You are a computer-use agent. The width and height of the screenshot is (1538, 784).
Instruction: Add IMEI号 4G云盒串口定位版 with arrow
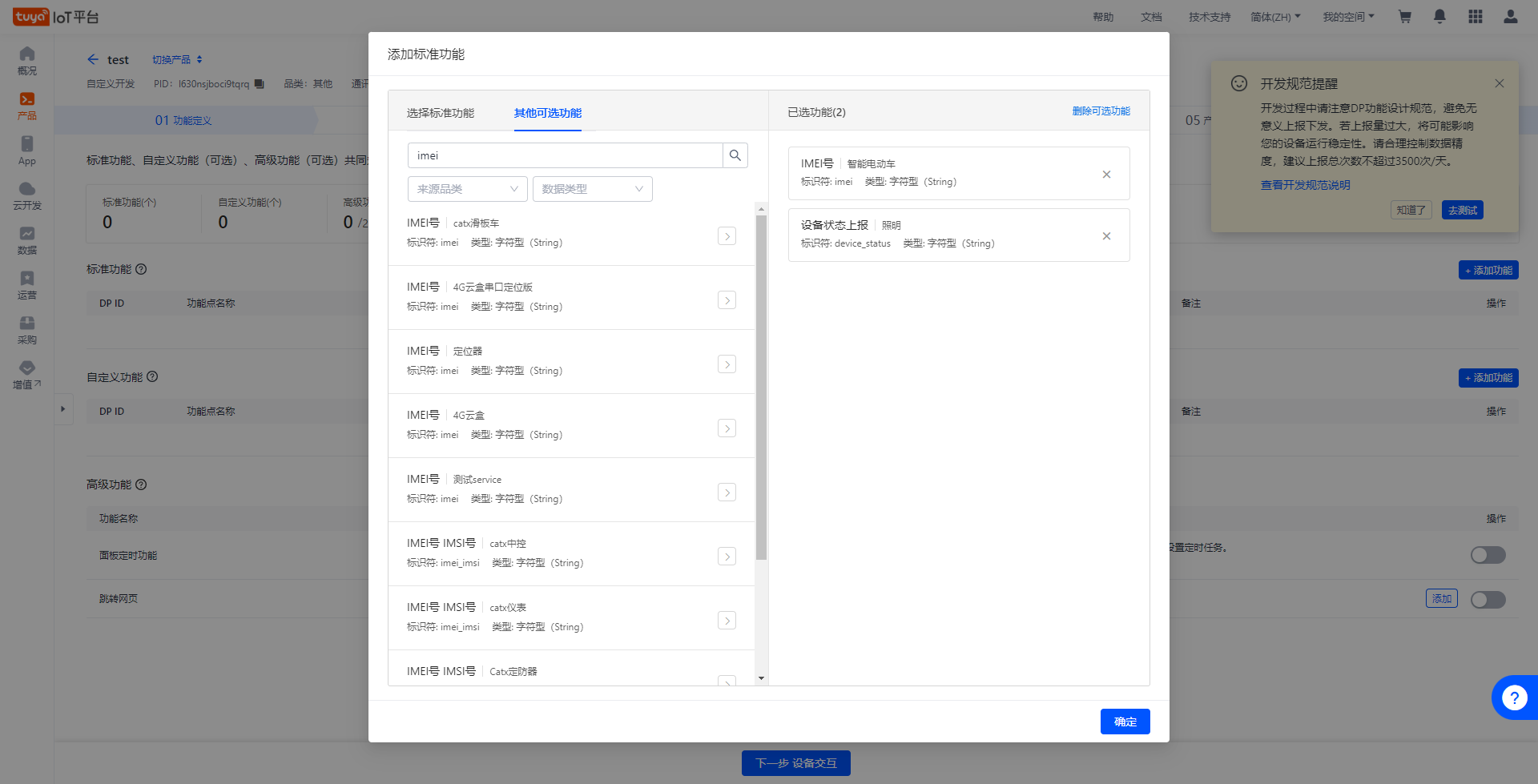[x=727, y=300]
